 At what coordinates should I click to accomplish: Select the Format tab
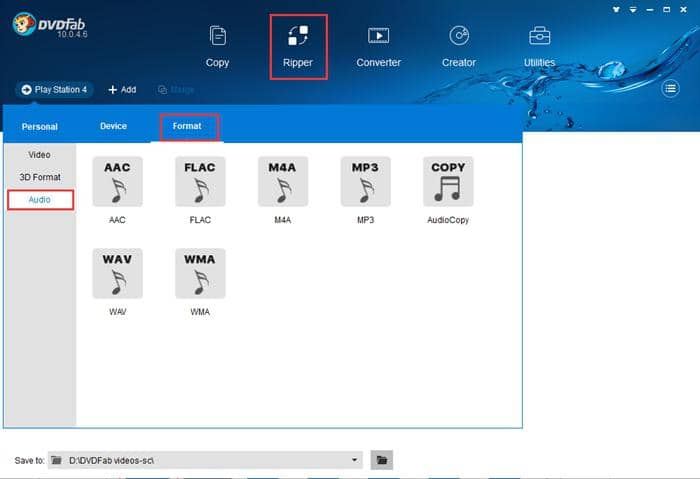click(188, 127)
